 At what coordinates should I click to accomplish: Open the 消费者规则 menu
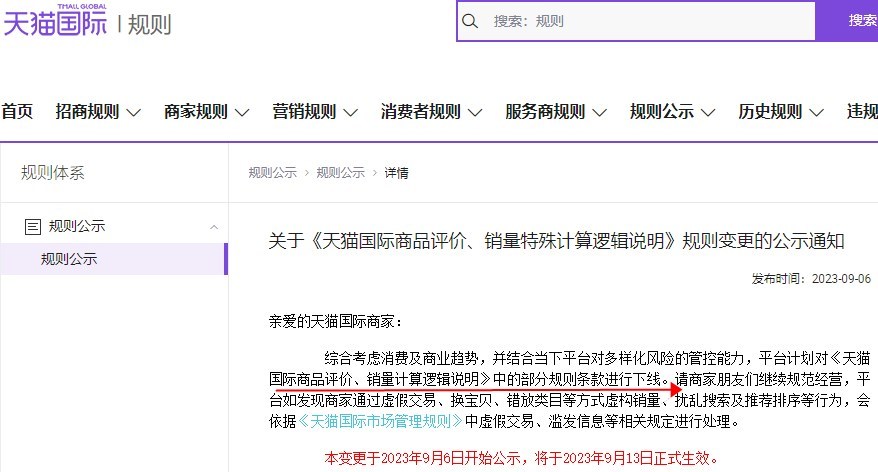tap(421, 111)
